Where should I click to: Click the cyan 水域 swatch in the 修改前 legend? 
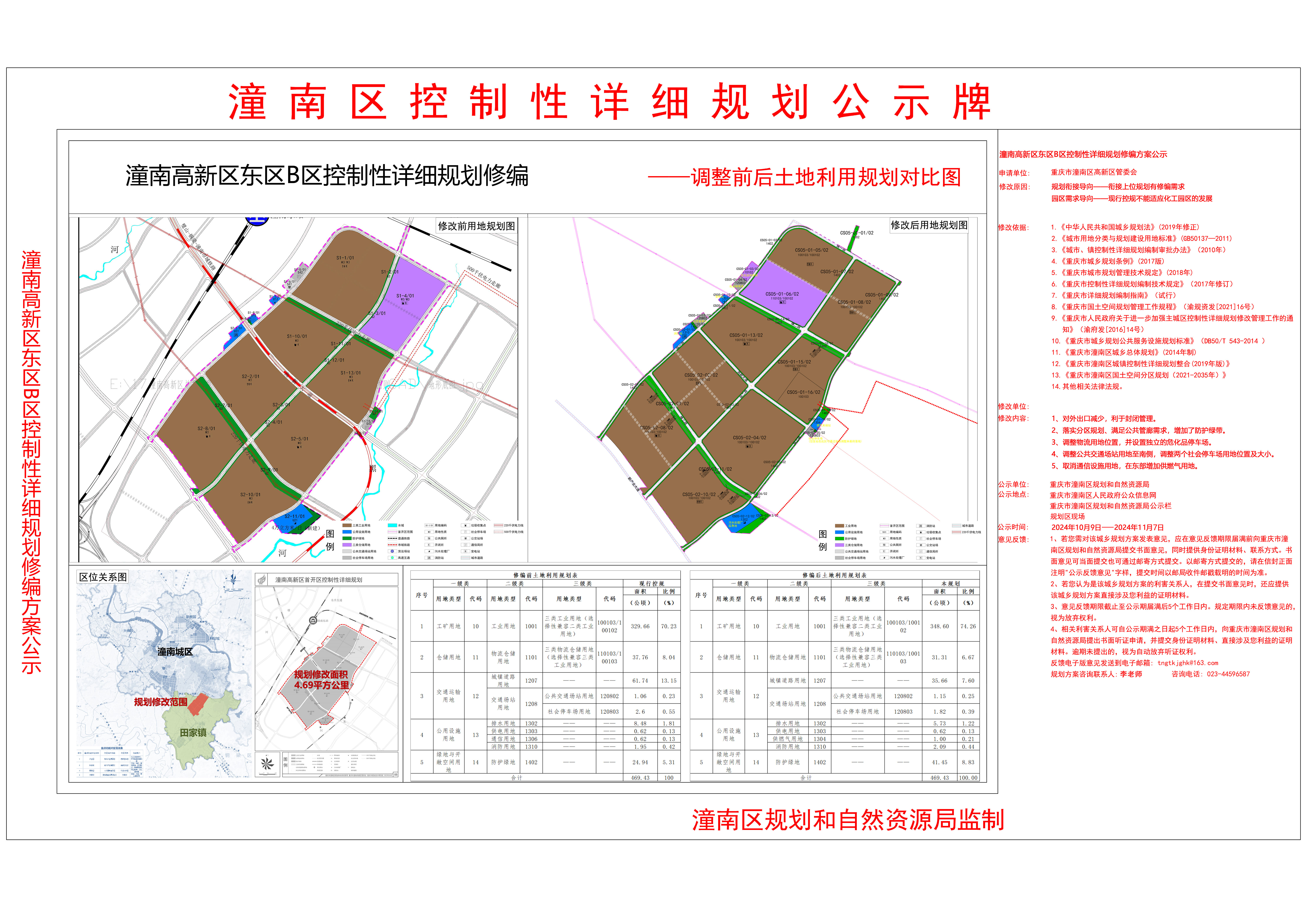[392, 525]
